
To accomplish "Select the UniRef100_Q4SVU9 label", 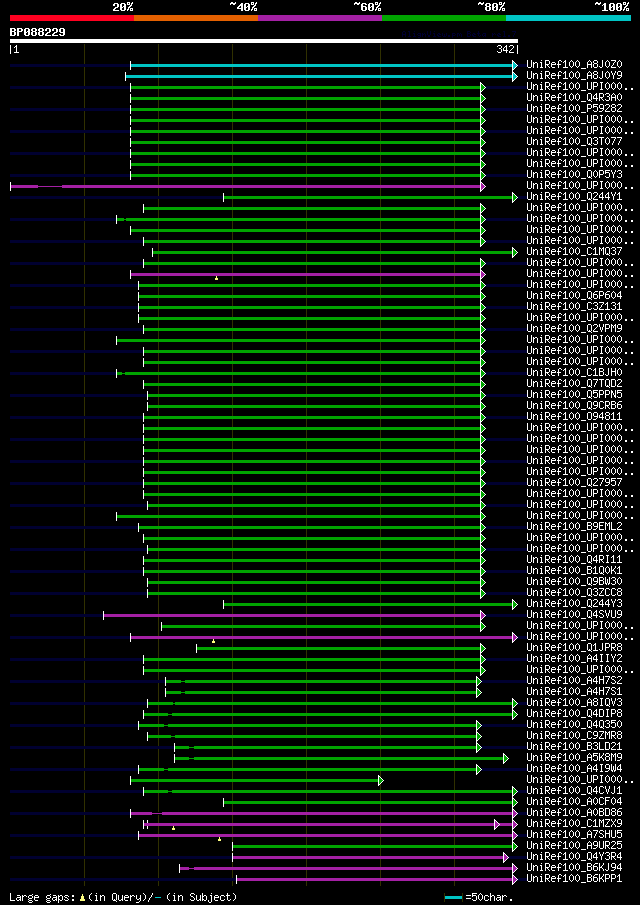I will (574, 615).
